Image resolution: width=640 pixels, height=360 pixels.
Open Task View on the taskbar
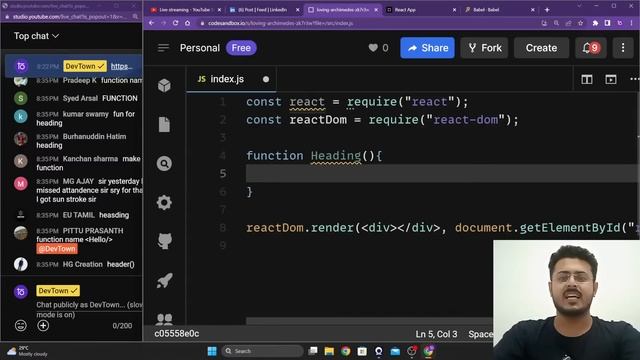click(x=313, y=351)
